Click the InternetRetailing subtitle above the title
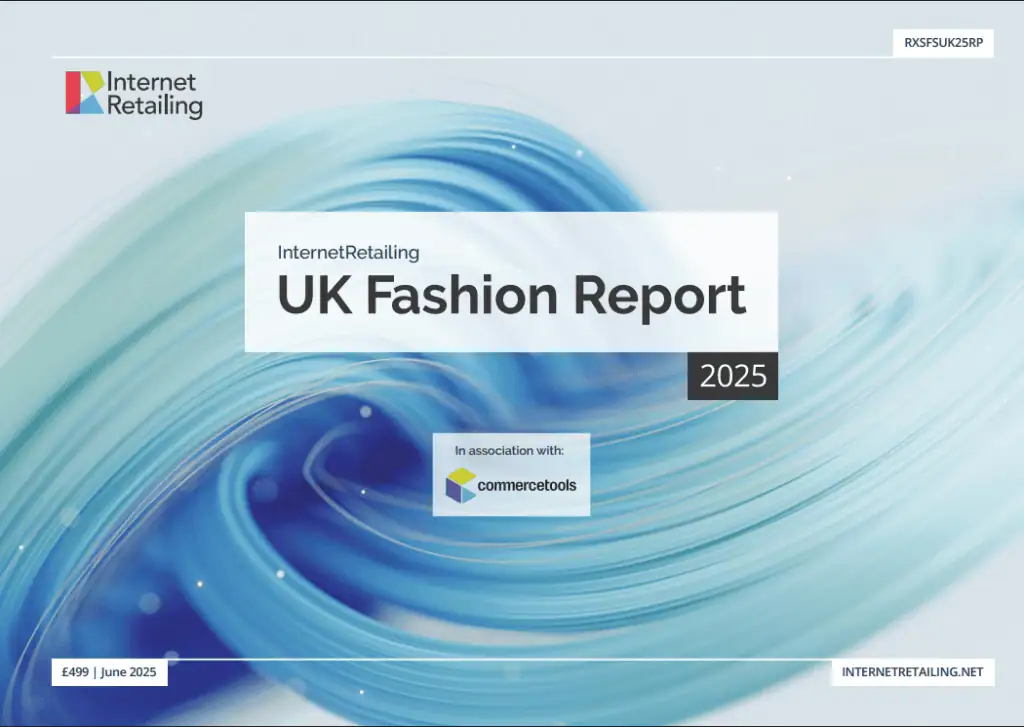The width and height of the screenshot is (1024, 727). [x=348, y=253]
